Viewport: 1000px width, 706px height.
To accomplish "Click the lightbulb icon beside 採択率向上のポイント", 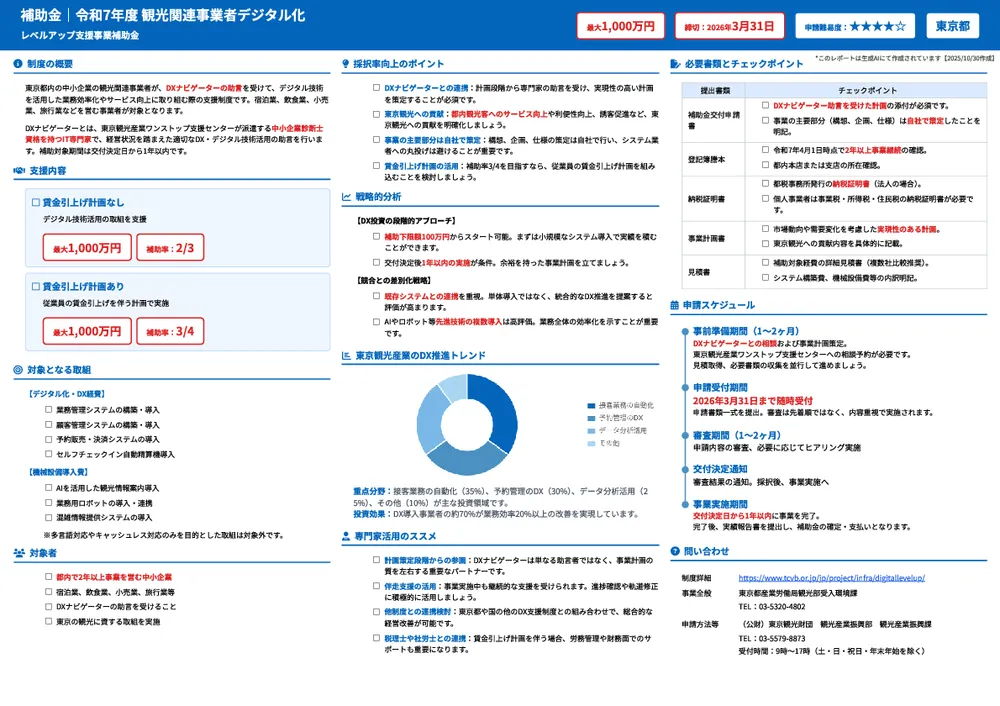I will 346,64.
